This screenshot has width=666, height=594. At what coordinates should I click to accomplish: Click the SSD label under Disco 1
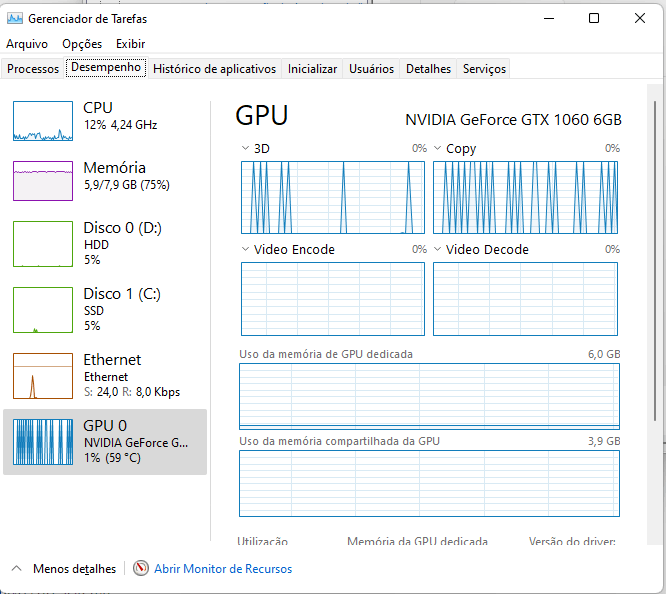94,311
